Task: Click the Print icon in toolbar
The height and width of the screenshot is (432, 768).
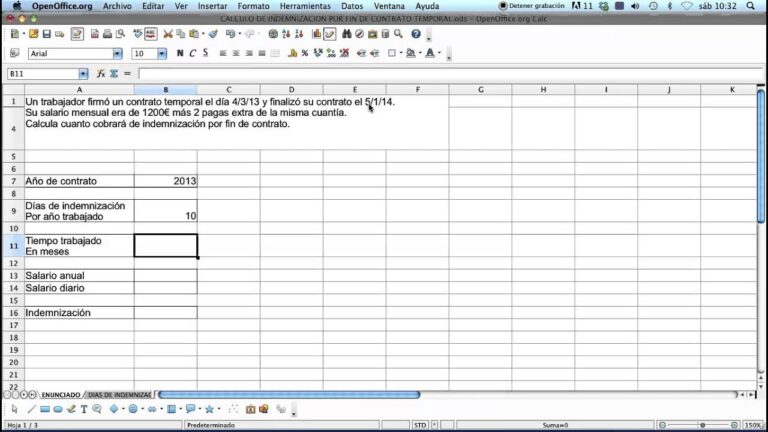Action: (x=107, y=34)
